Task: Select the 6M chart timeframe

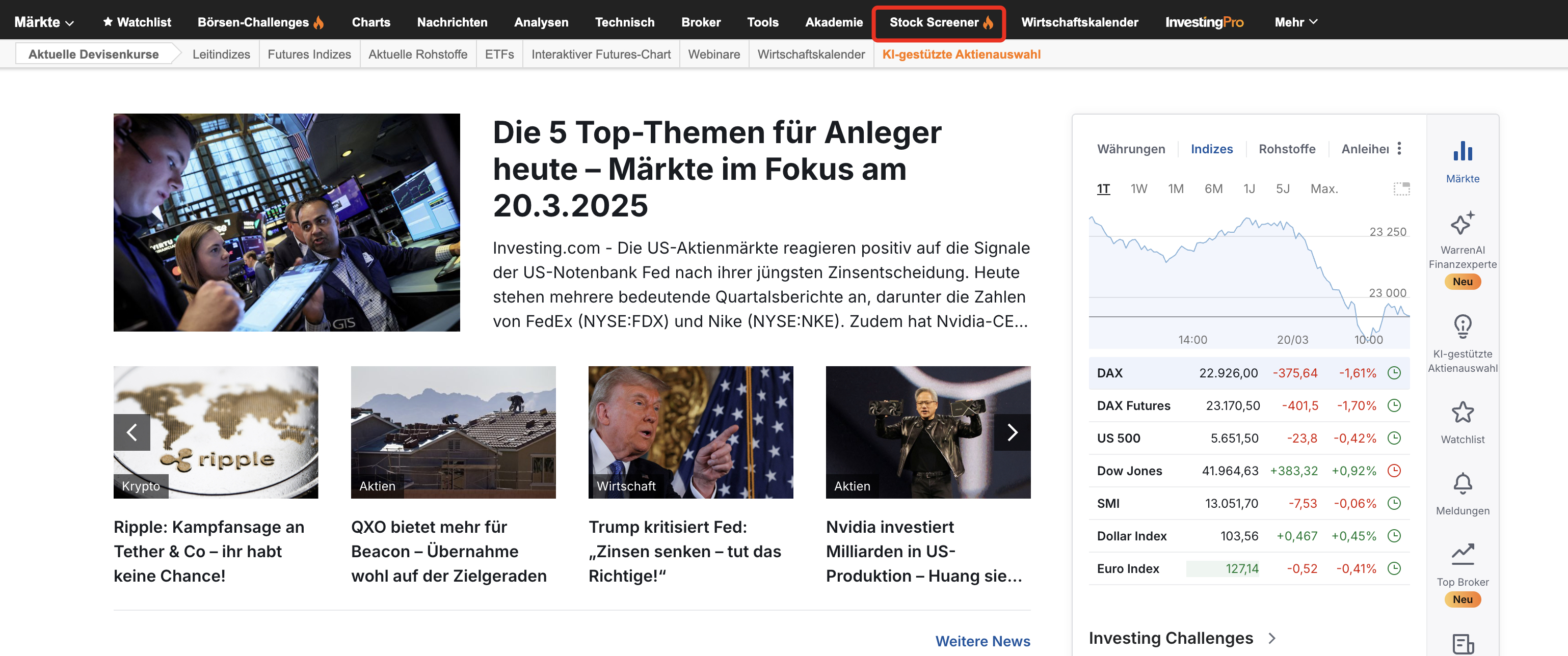Action: [1213, 188]
